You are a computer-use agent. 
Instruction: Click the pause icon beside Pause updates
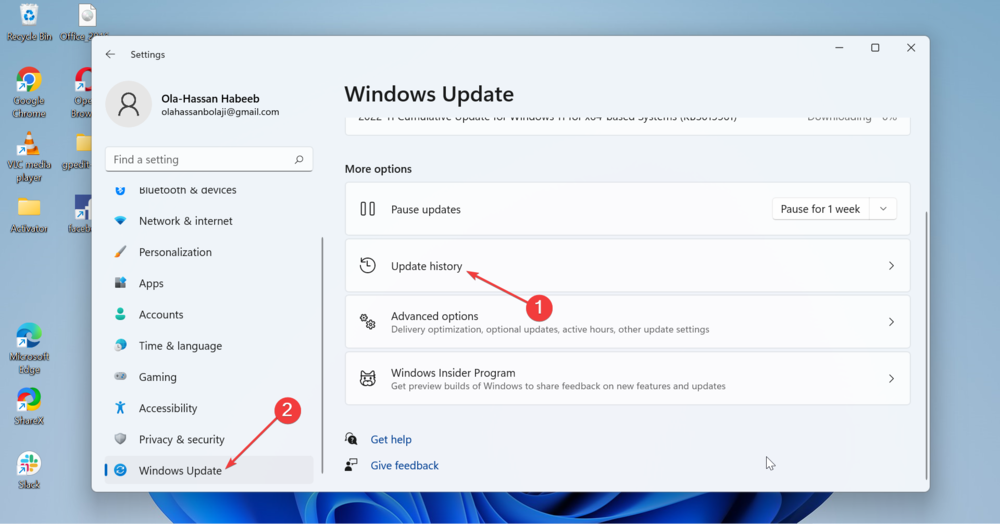click(x=367, y=209)
